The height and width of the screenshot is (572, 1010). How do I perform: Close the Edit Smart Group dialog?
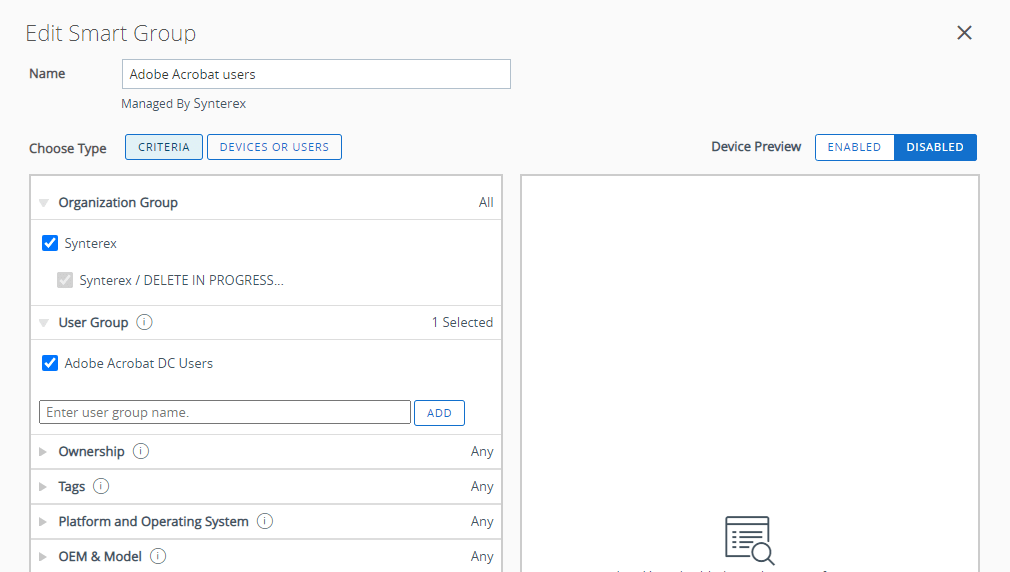[964, 33]
